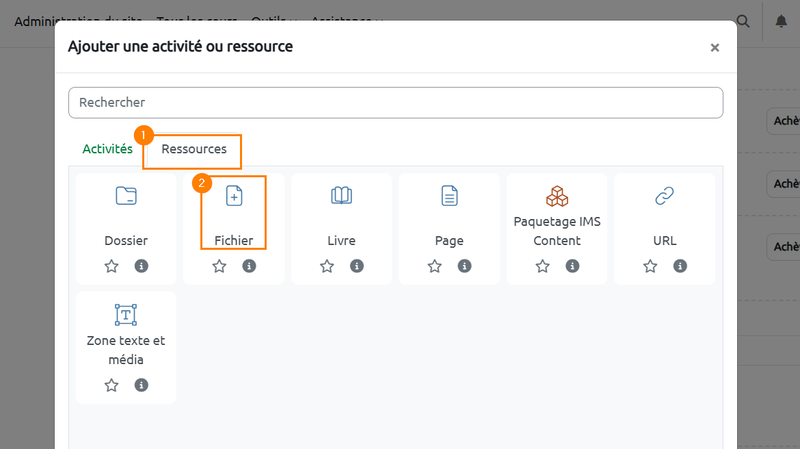This screenshot has height=449, width=800.
Task: Close the Ajouter une activité dialog
Action: point(715,47)
